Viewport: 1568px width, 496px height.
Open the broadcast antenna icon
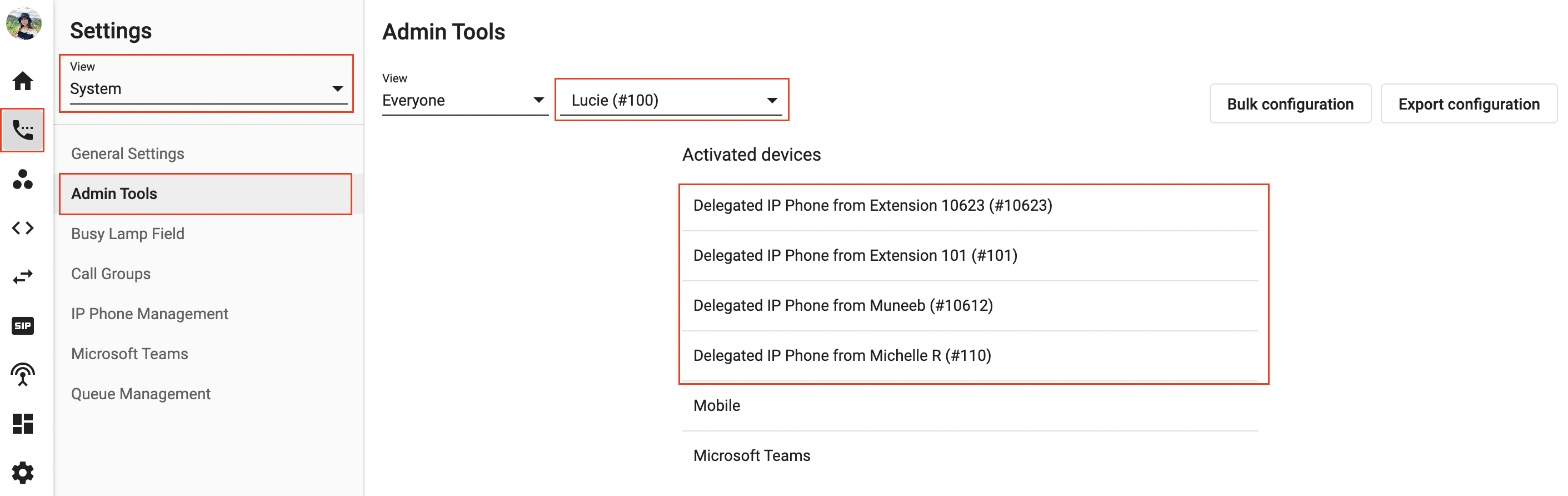click(x=23, y=375)
